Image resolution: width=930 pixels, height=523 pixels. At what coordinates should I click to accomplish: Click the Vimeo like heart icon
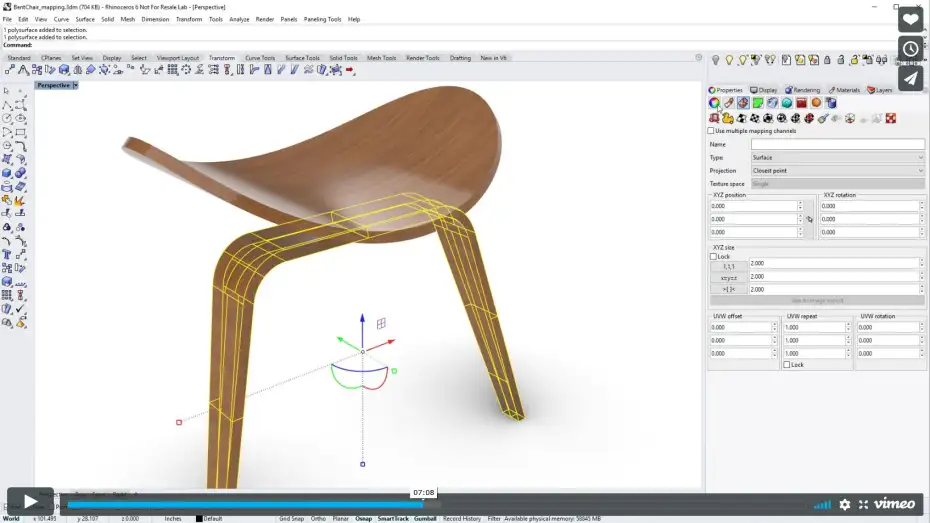[910, 20]
